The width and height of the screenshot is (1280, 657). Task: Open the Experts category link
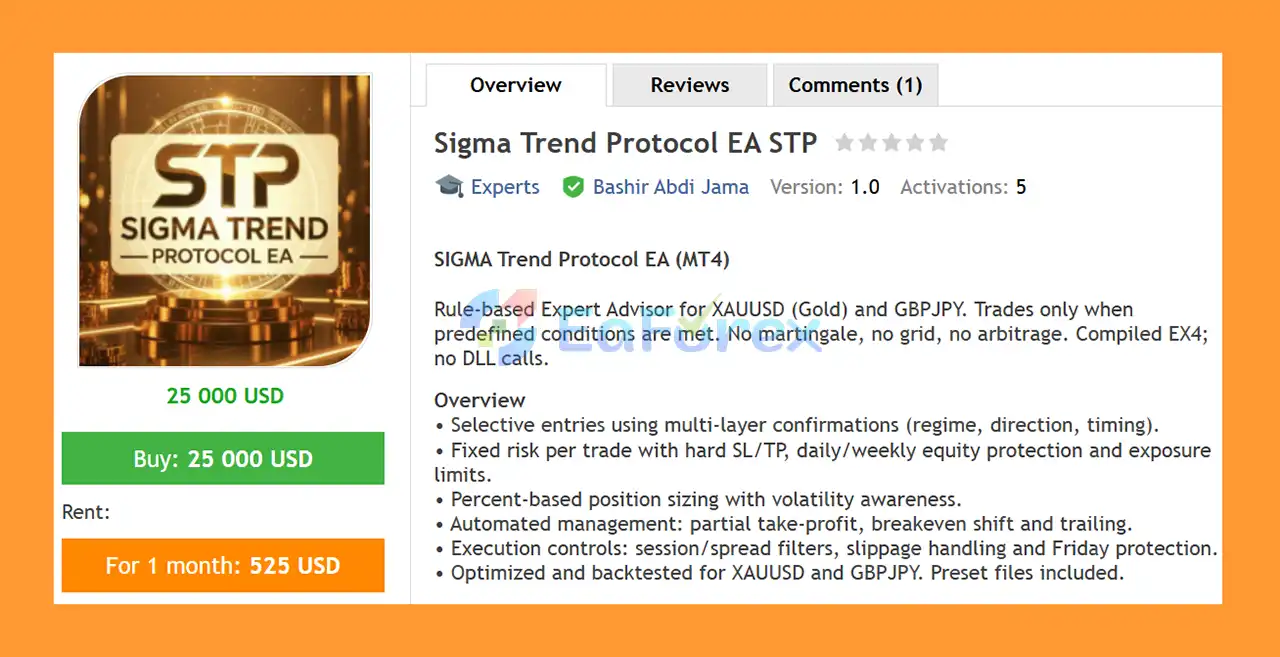505,187
